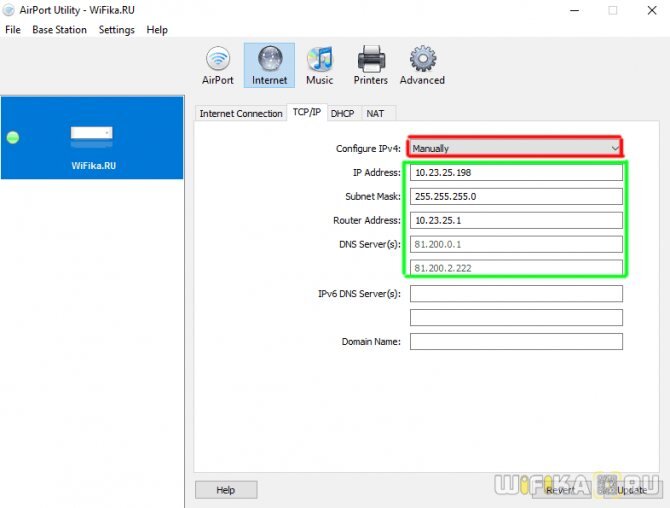The image size is (670, 508).
Task: Click the green status indicator for WiFiKa.RU
Action: click(13, 138)
